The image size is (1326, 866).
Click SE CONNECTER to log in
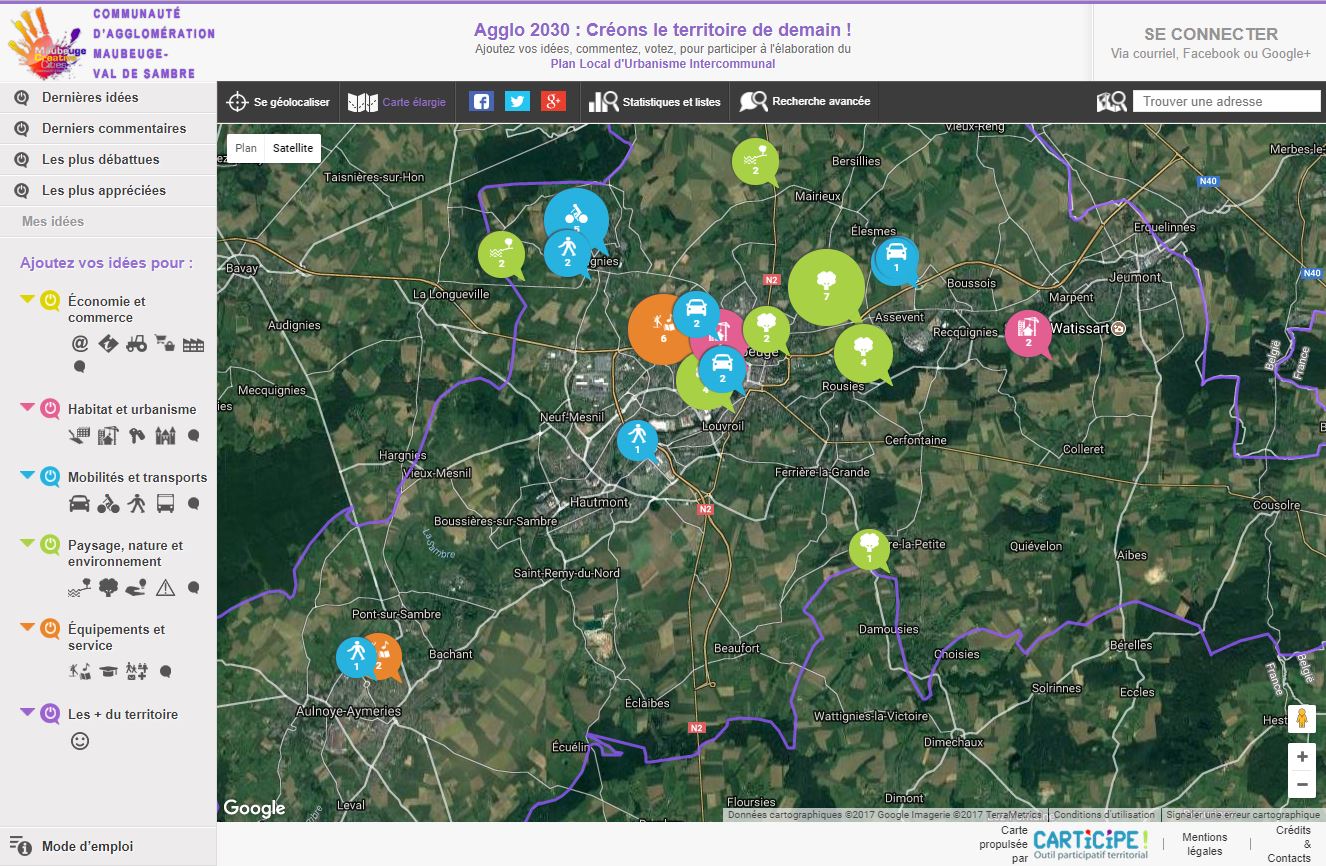[1210, 34]
